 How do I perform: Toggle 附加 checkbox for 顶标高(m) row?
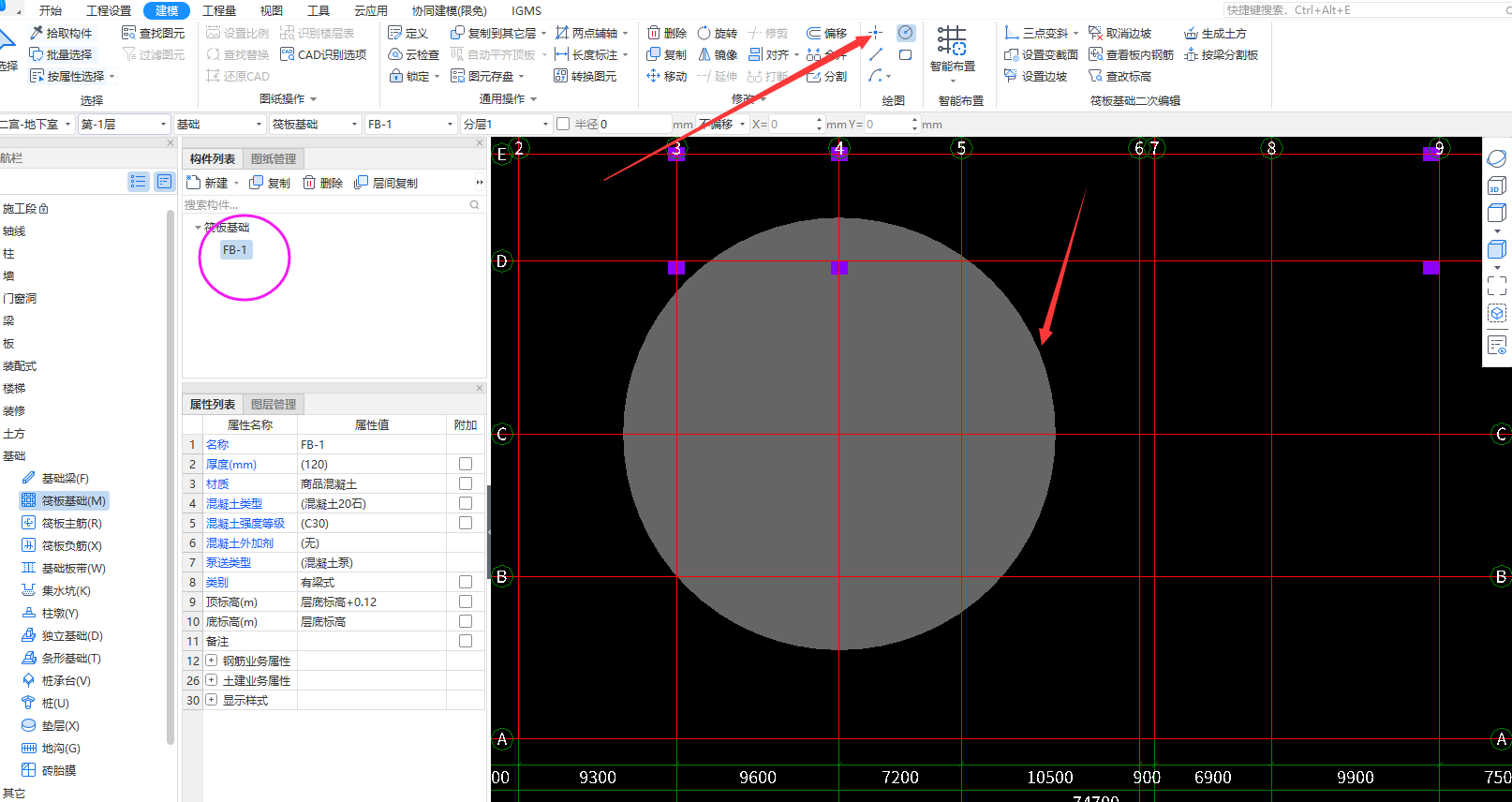point(466,601)
